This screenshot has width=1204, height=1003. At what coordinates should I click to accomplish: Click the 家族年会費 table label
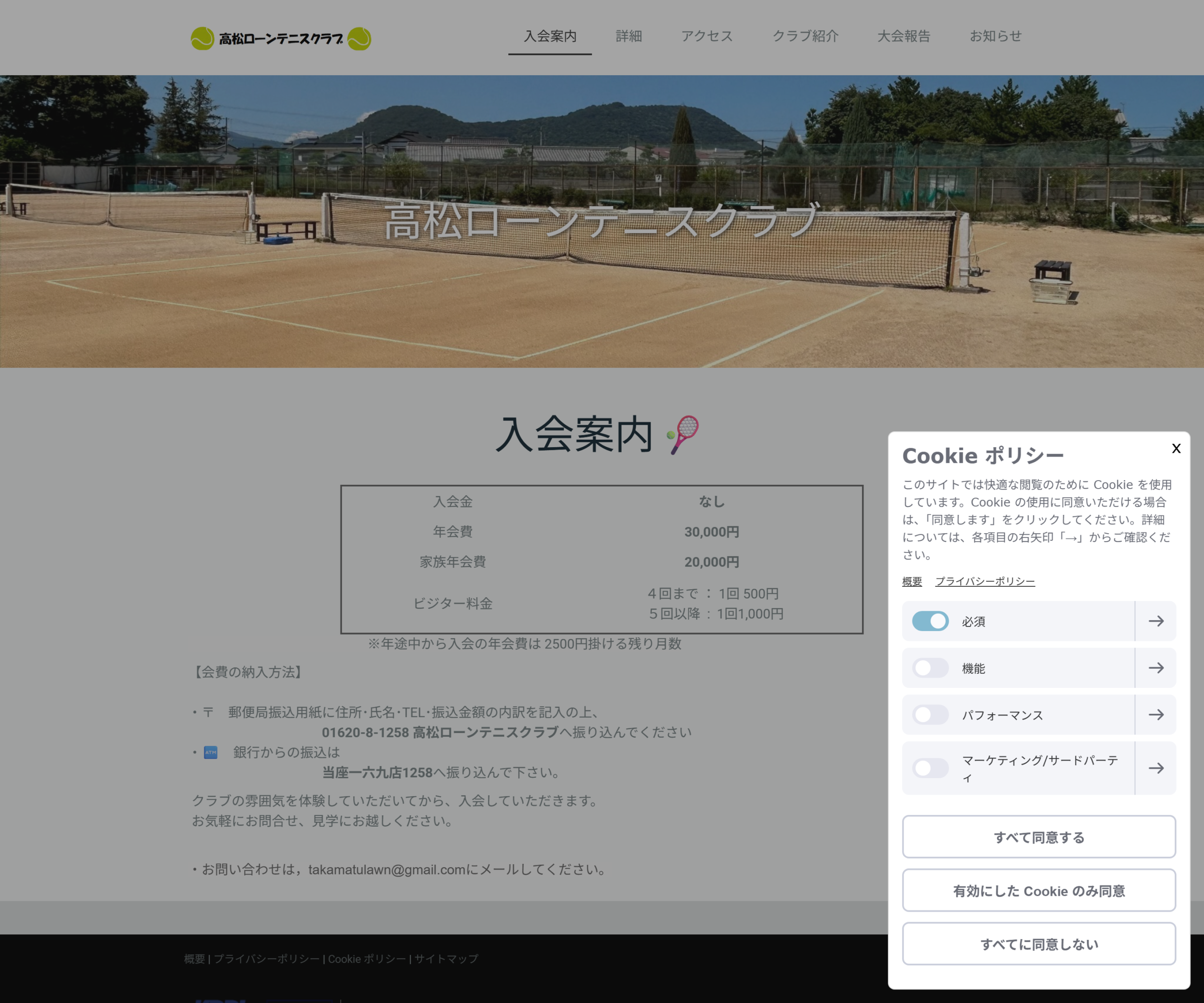[452, 561]
